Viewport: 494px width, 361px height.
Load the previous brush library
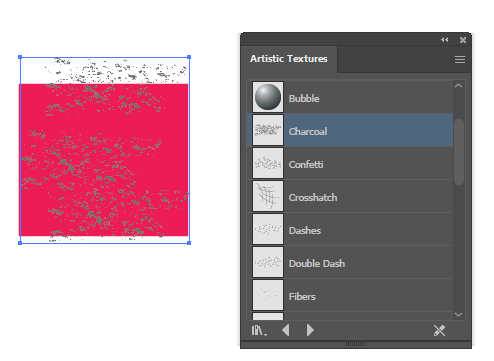tap(286, 330)
